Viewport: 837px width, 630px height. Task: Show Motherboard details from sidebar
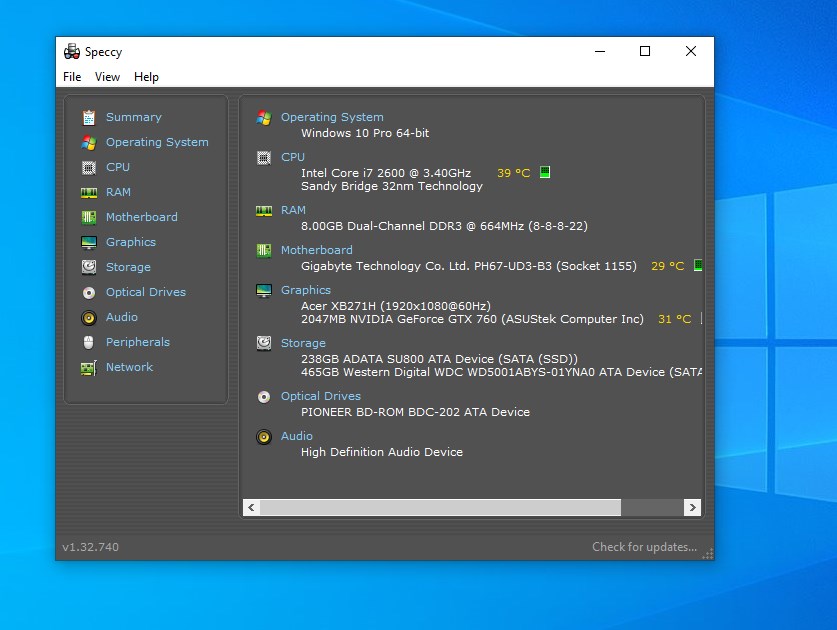(x=141, y=217)
